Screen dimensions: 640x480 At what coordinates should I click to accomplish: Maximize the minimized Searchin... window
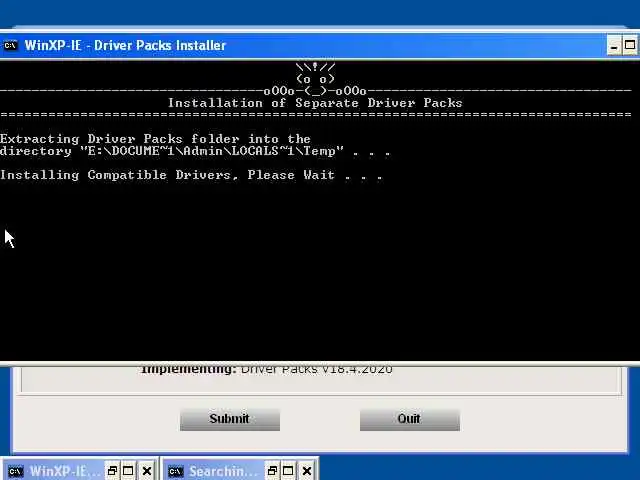coord(288,471)
